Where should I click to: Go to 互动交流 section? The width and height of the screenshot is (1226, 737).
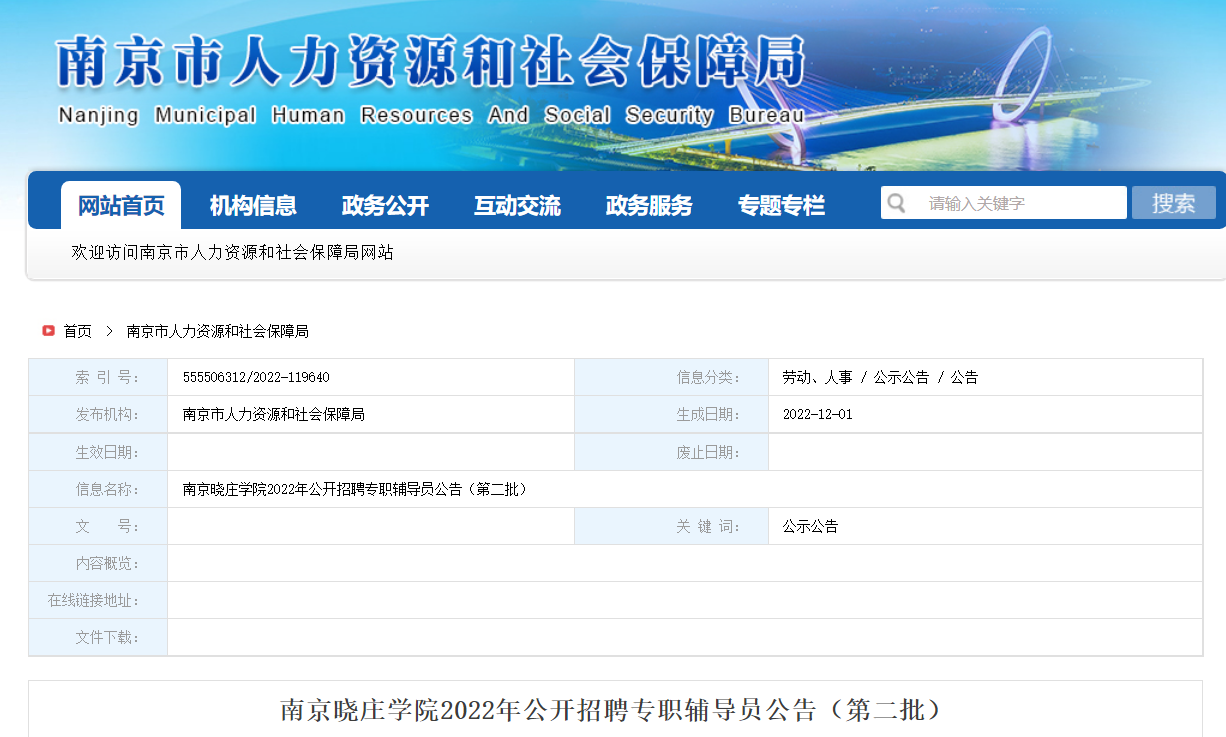pyautogui.click(x=517, y=206)
